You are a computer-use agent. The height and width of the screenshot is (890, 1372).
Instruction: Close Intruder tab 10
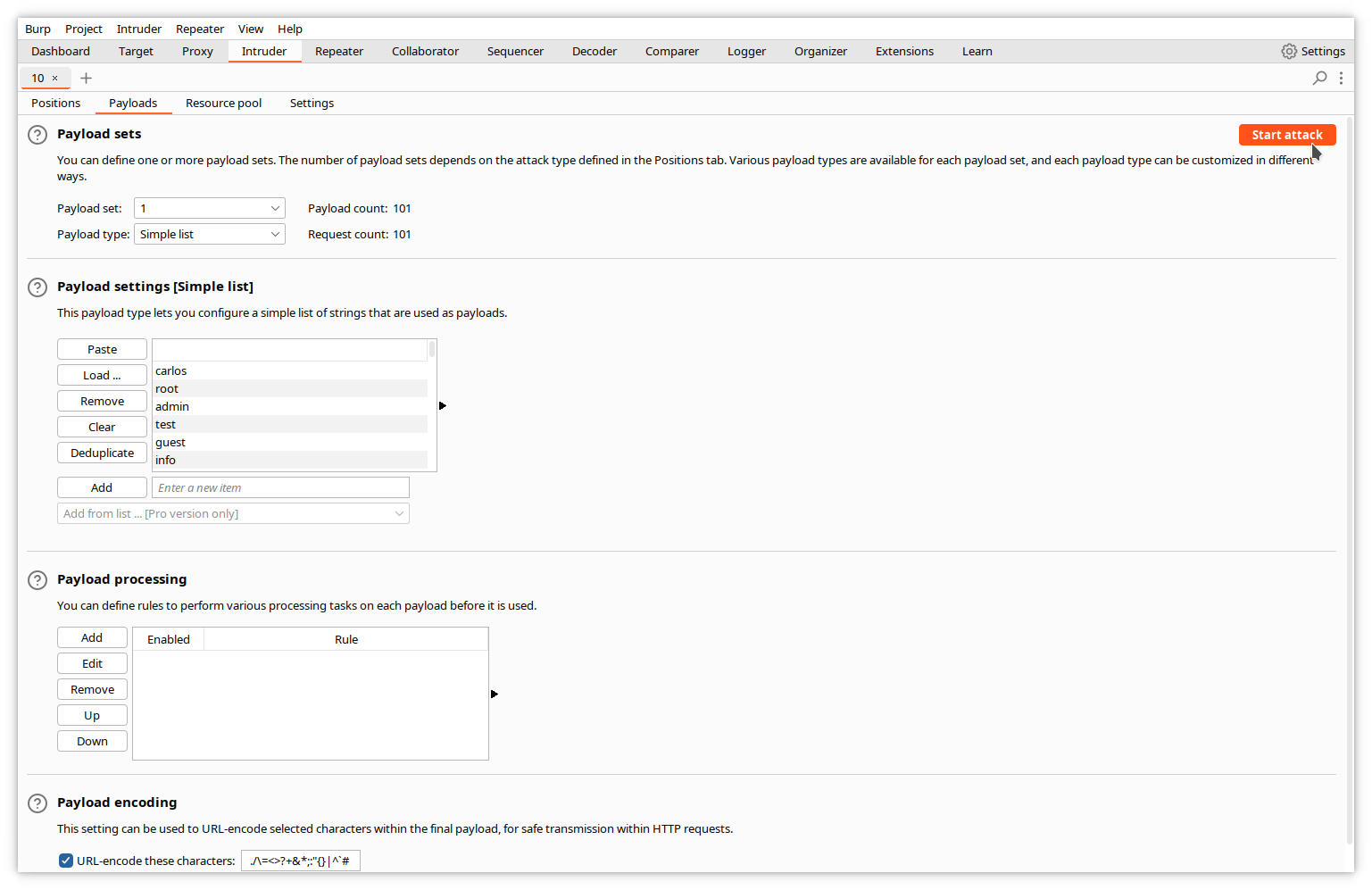(x=54, y=79)
